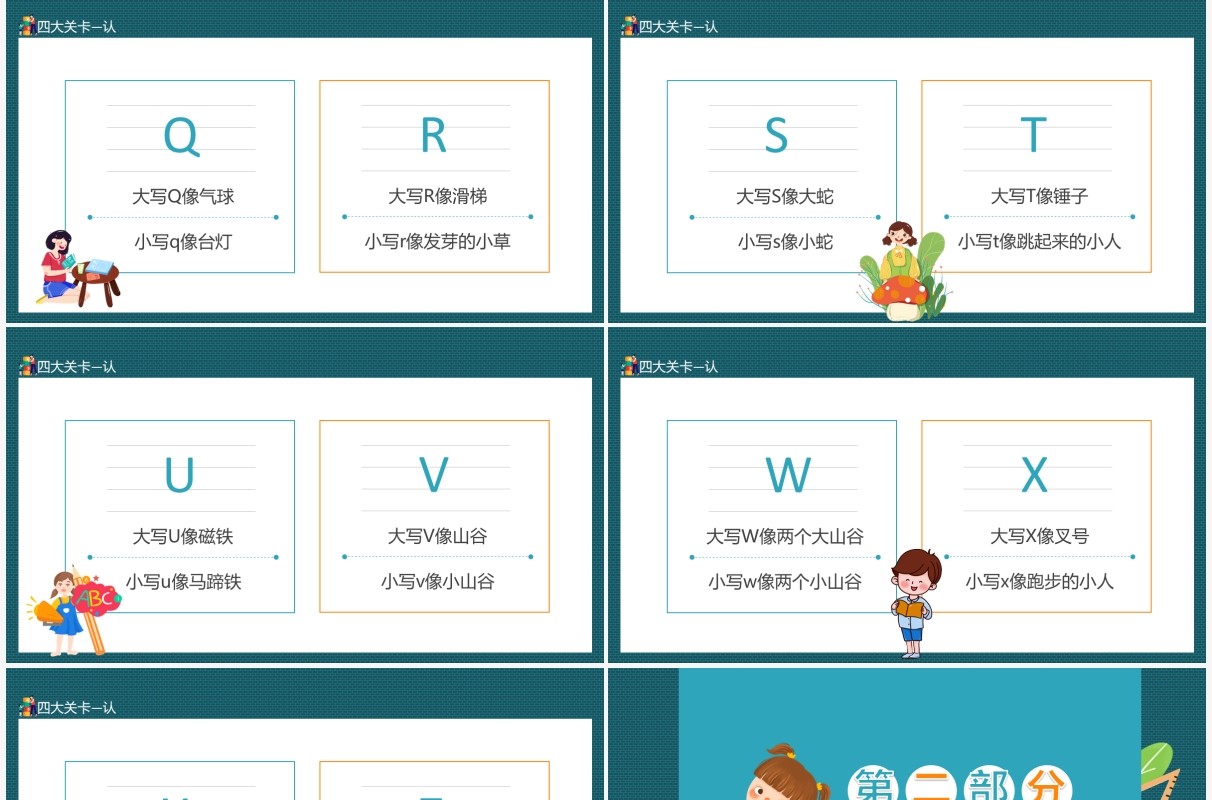Click the girl on mushroom illustration
Screen dimensions: 1212x800
[x=902, y=272]
